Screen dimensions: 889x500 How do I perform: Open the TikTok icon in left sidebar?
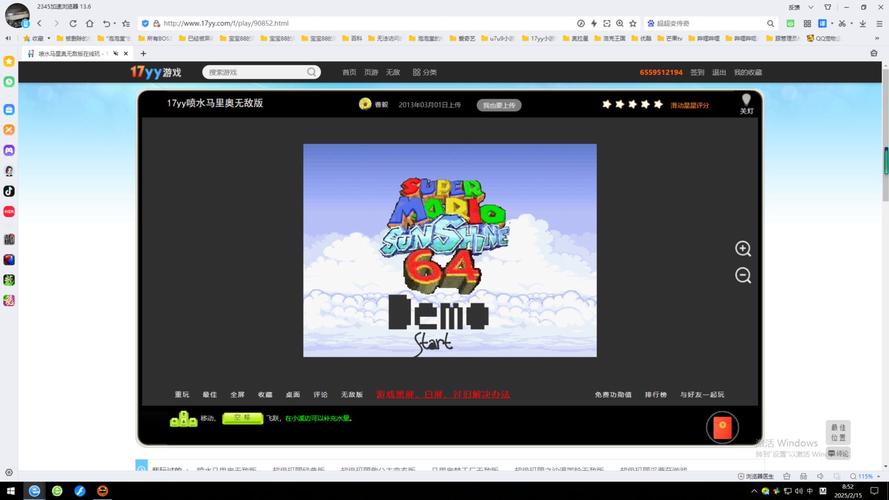[9, 191]
